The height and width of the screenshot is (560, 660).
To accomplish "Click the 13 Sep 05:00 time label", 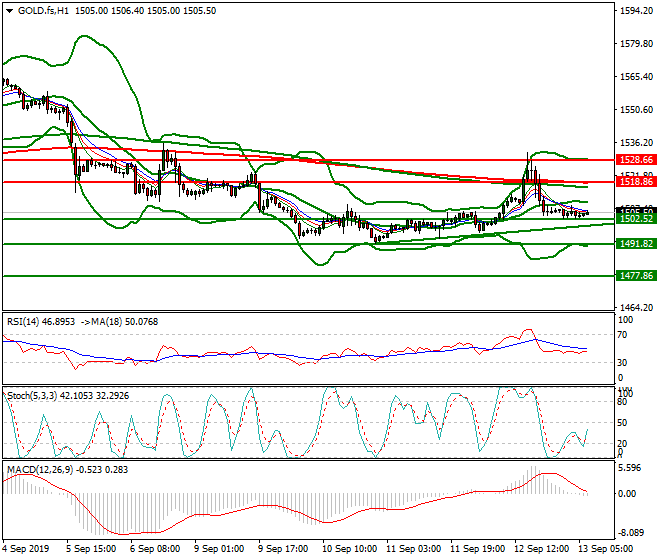I will tap(605, 549).
